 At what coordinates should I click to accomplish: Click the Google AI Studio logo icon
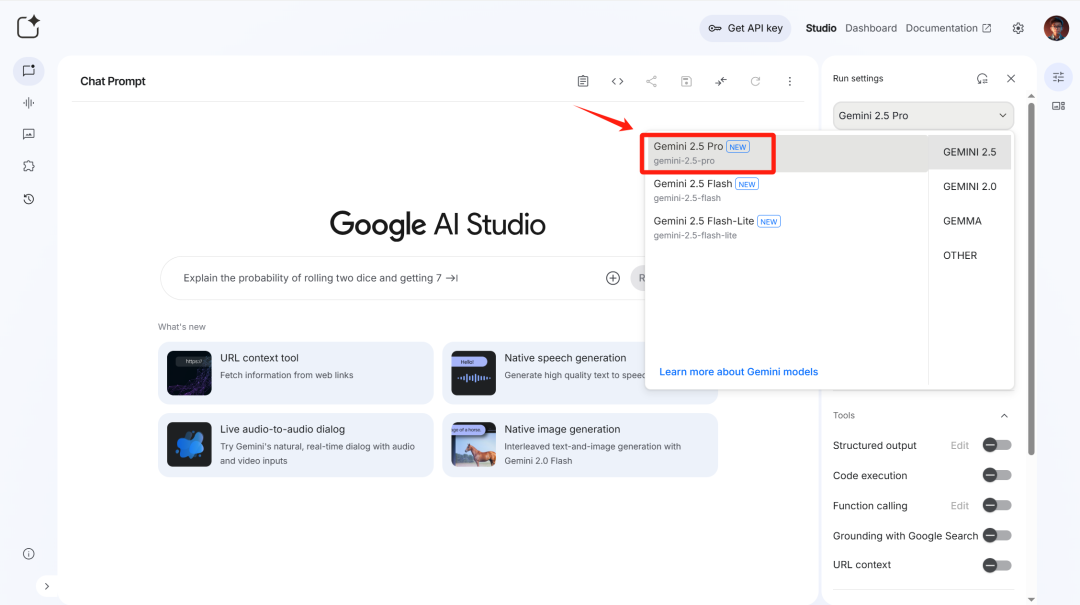[x=28, y=27]
